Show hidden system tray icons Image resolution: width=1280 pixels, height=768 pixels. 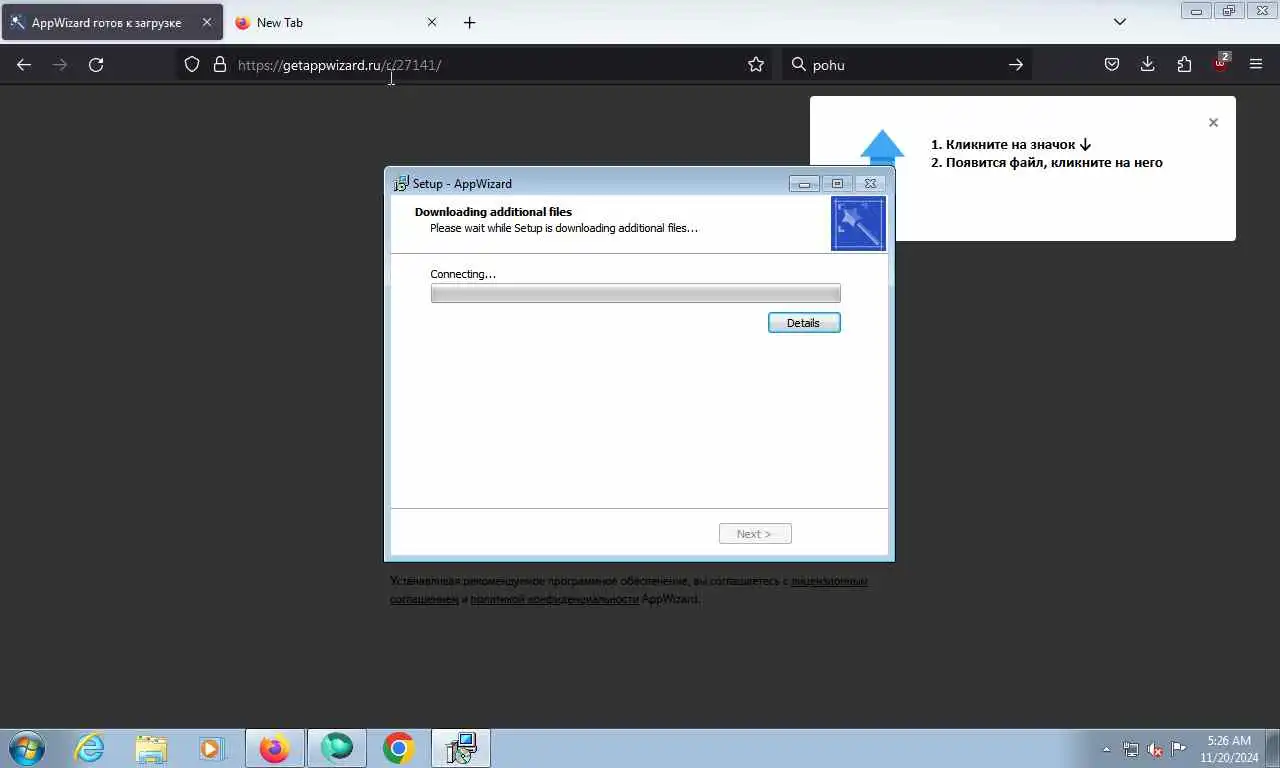point(1106,749)
